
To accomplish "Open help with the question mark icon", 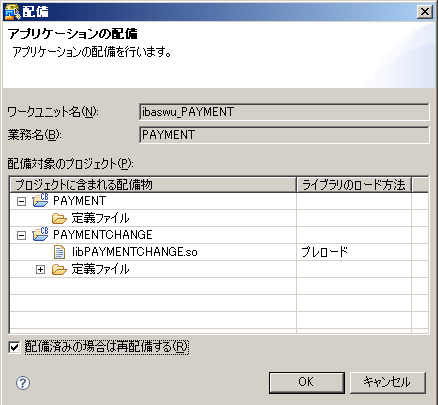I will click(23, 383).
